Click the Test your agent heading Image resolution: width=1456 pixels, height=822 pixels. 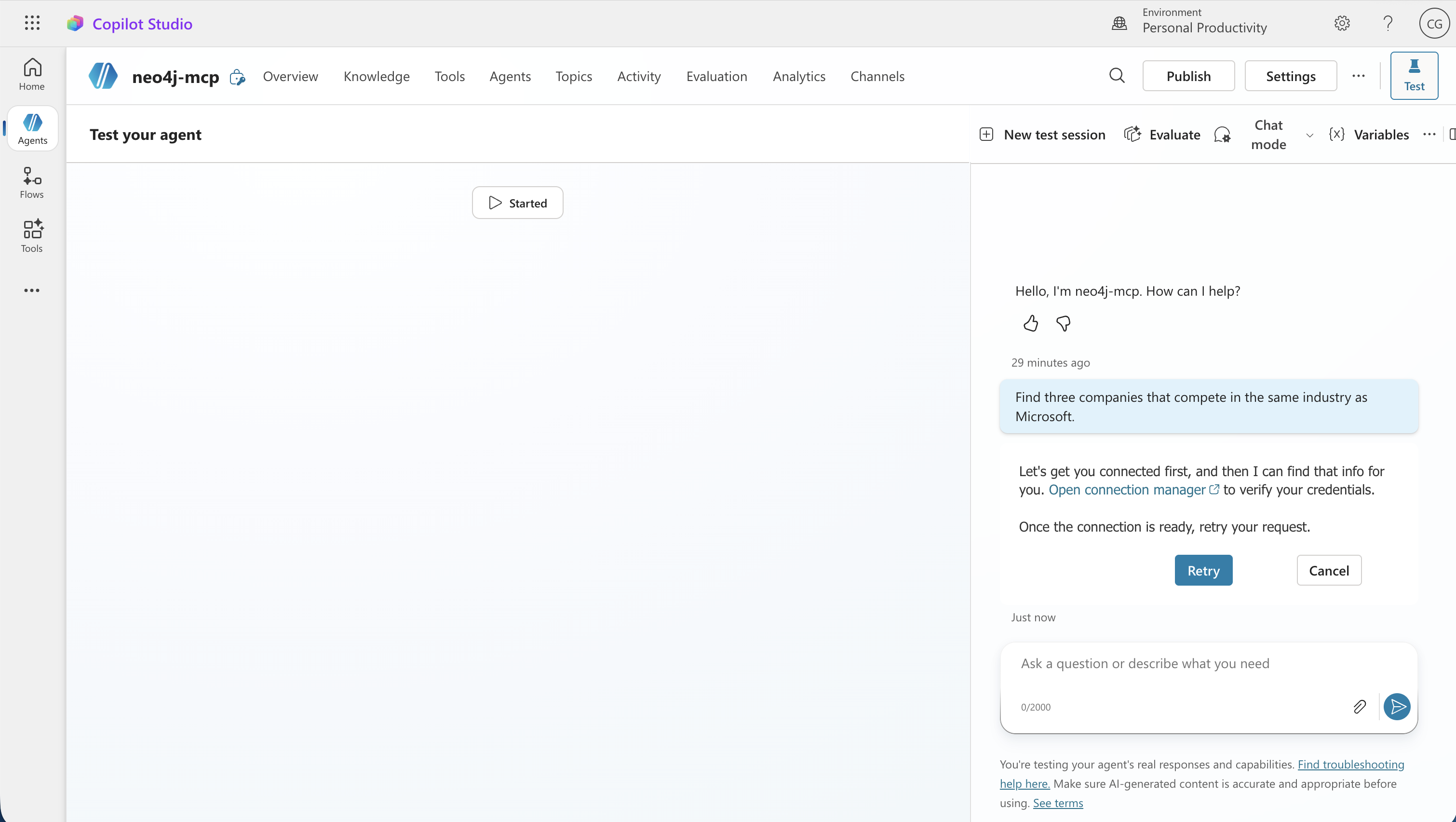pyautogui.click(x=146, y=135)
